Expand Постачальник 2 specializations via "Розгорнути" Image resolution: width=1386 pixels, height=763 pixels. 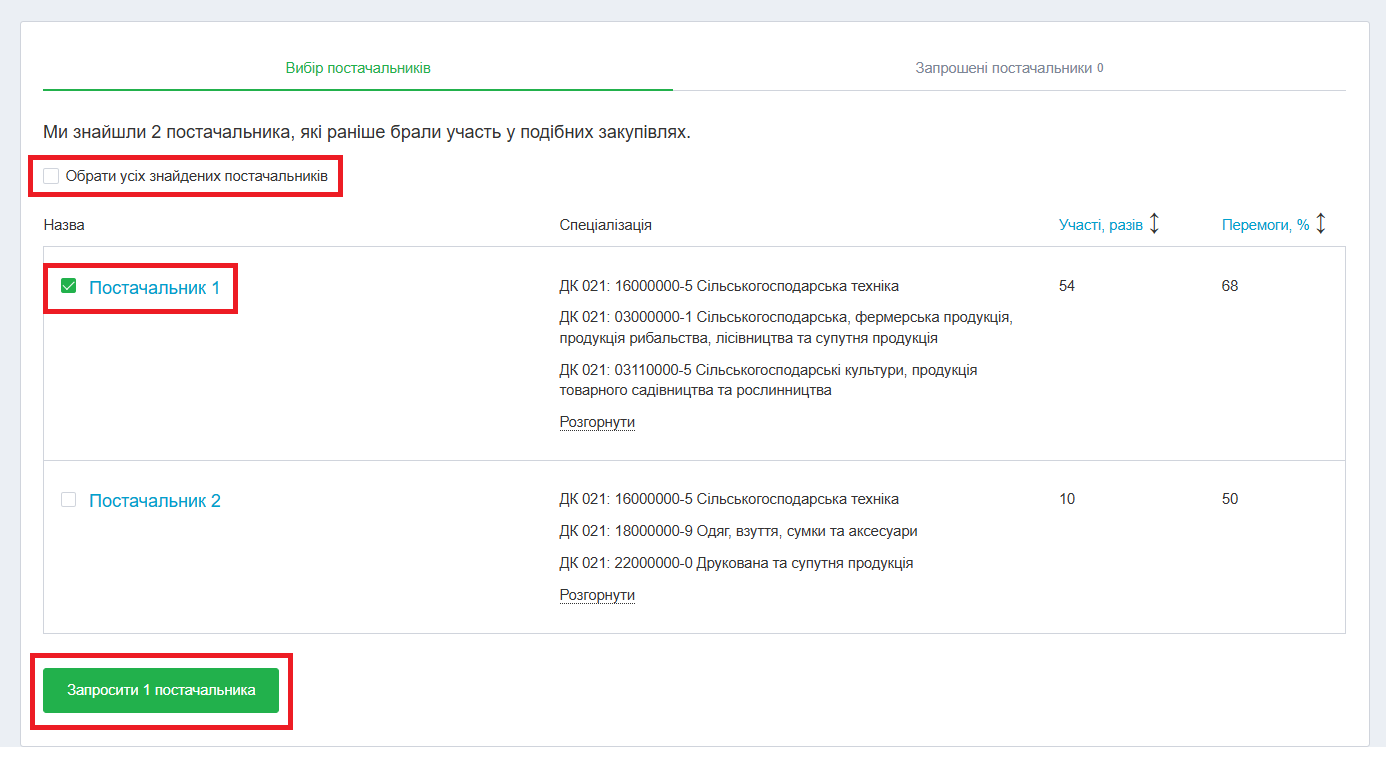[x=597, y=594]
